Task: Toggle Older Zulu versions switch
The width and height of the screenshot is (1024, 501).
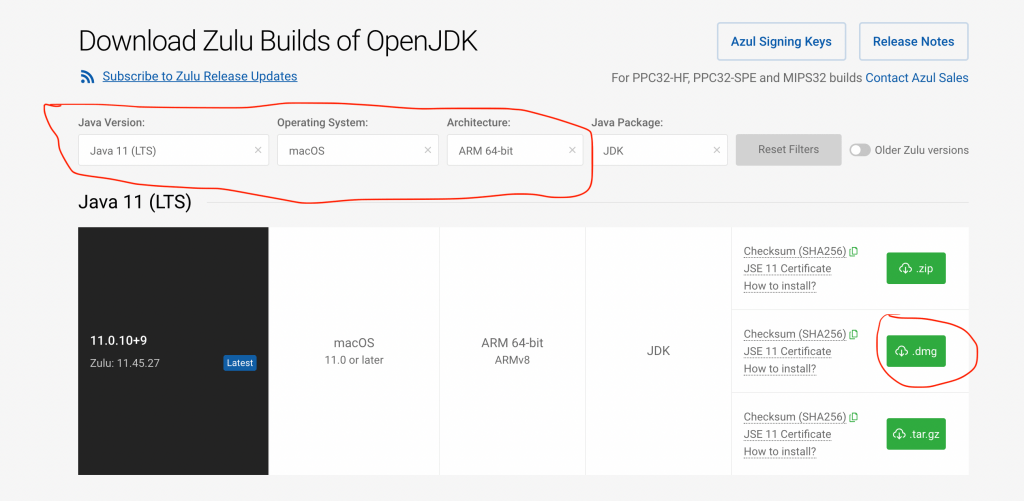Action: pos(860,150)
